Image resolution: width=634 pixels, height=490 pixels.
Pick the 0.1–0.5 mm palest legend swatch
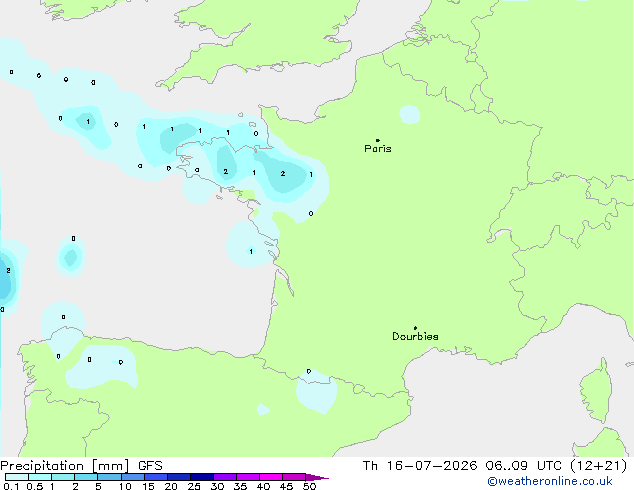coord(17,477)
